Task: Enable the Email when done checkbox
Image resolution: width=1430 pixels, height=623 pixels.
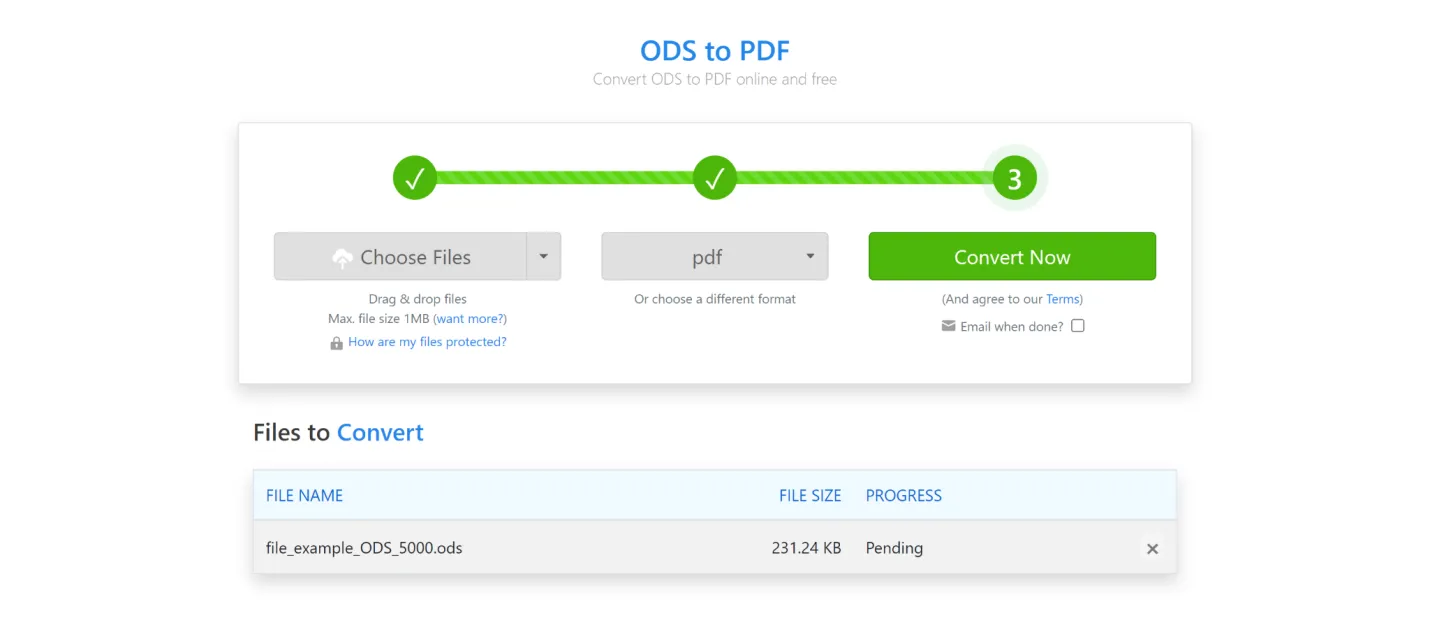Action: [1077, 325]
